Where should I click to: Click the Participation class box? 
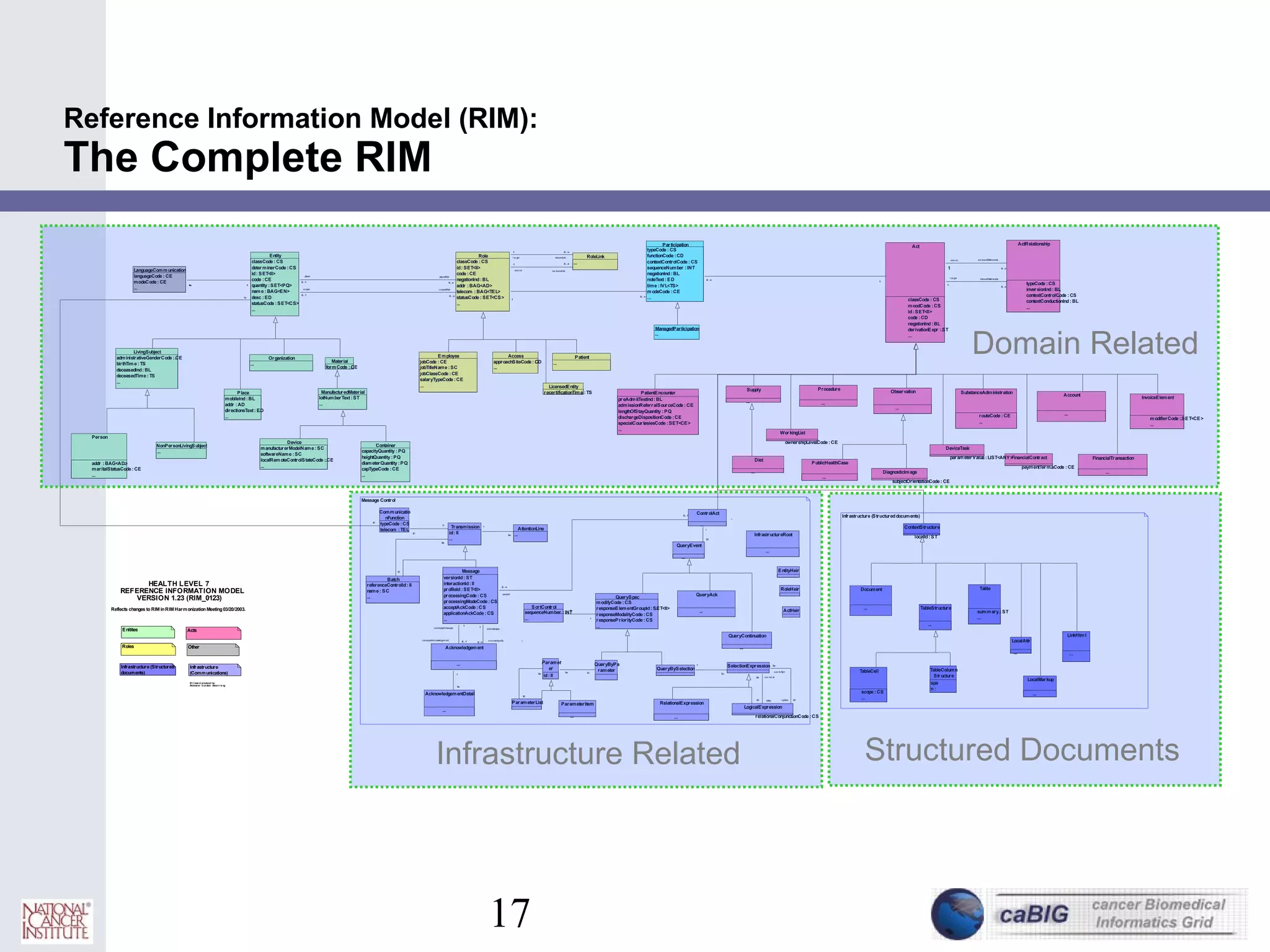pos(675,271)
